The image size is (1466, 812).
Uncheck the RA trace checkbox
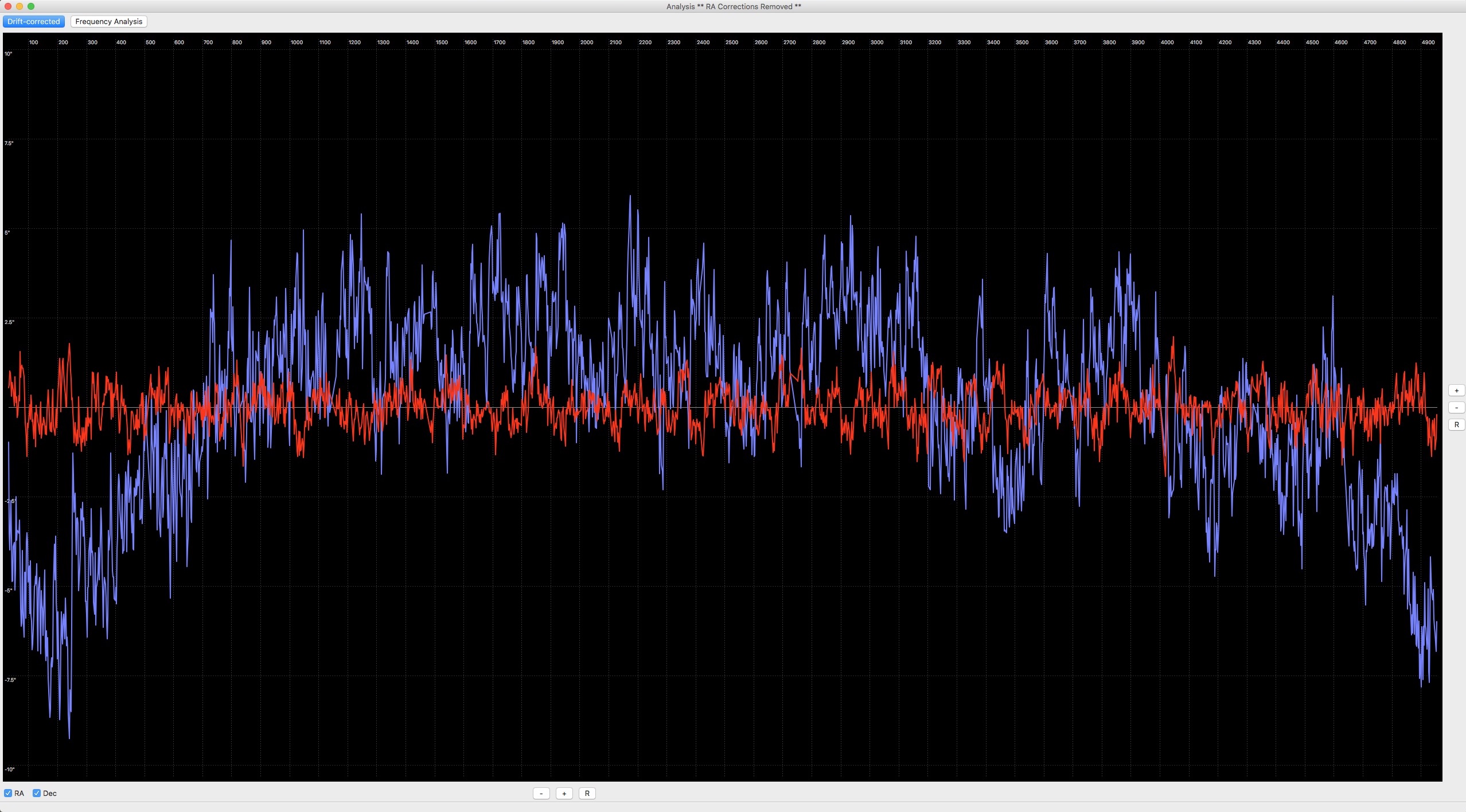click(8, 793)
